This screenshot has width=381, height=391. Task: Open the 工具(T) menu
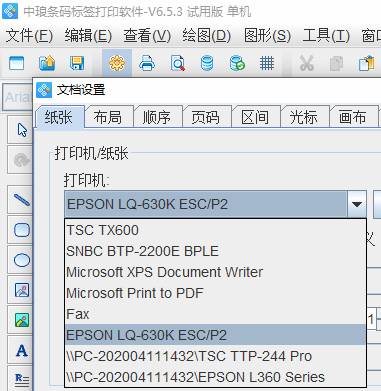click(326, 35)
